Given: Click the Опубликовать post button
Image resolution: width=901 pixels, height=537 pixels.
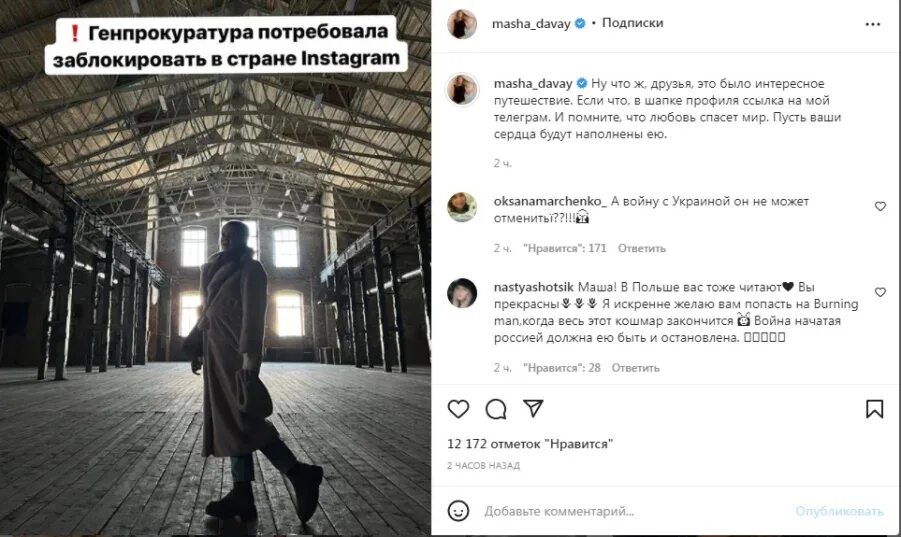Looking at the screenshot, I should pos(839,511).
